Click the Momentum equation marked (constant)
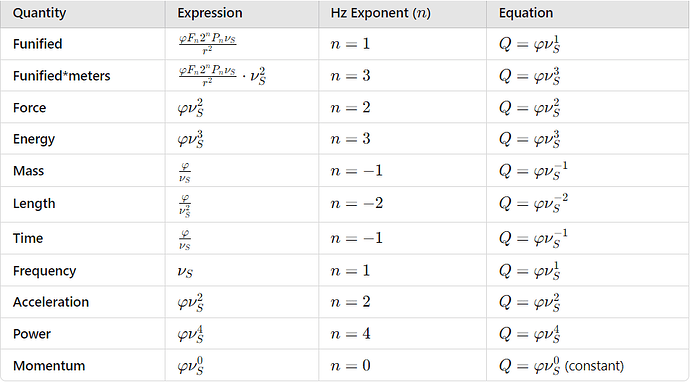Image resolution: width=690 pixels, height=382 pixels. 562,366
